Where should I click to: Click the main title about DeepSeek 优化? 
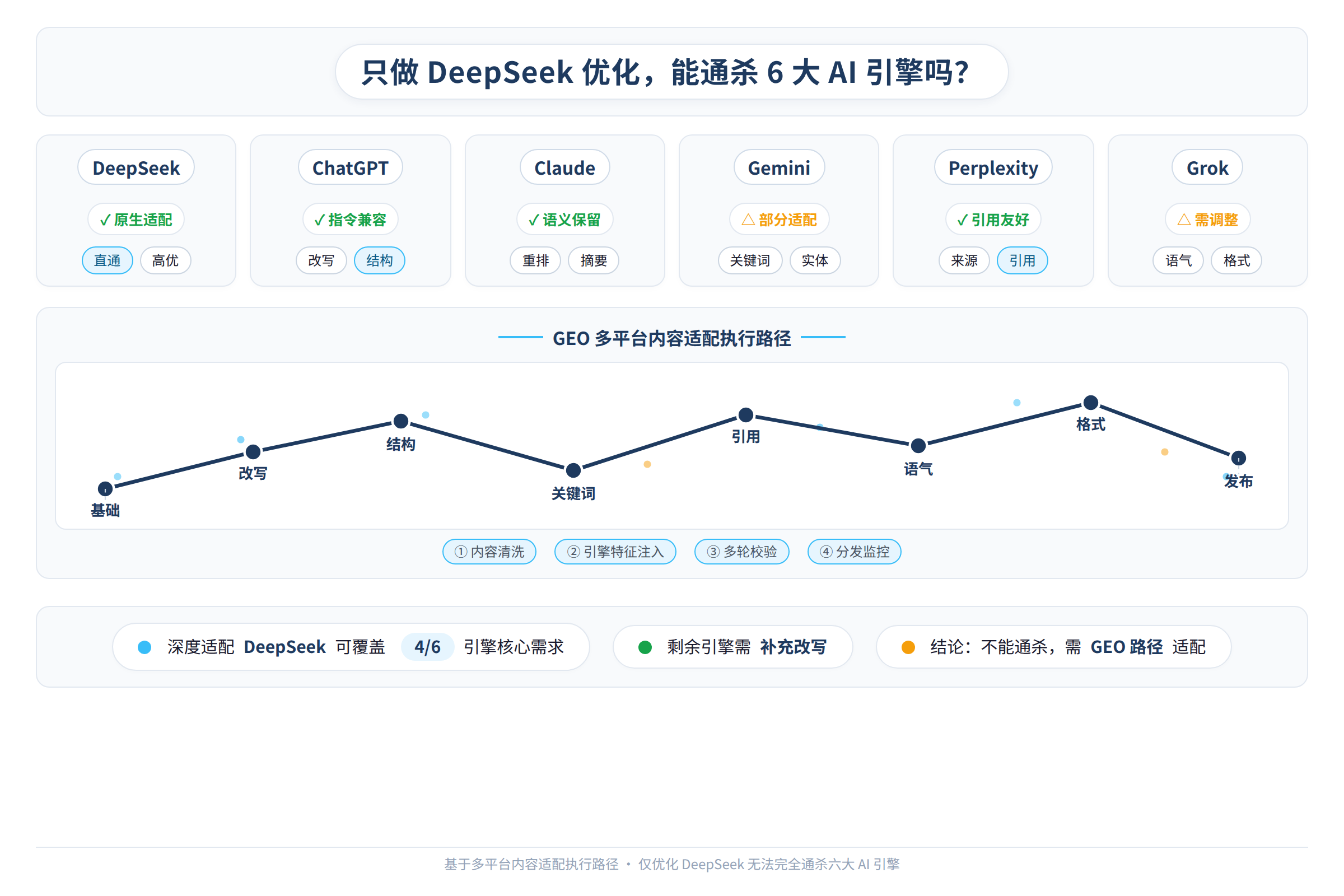click(671, 72)
